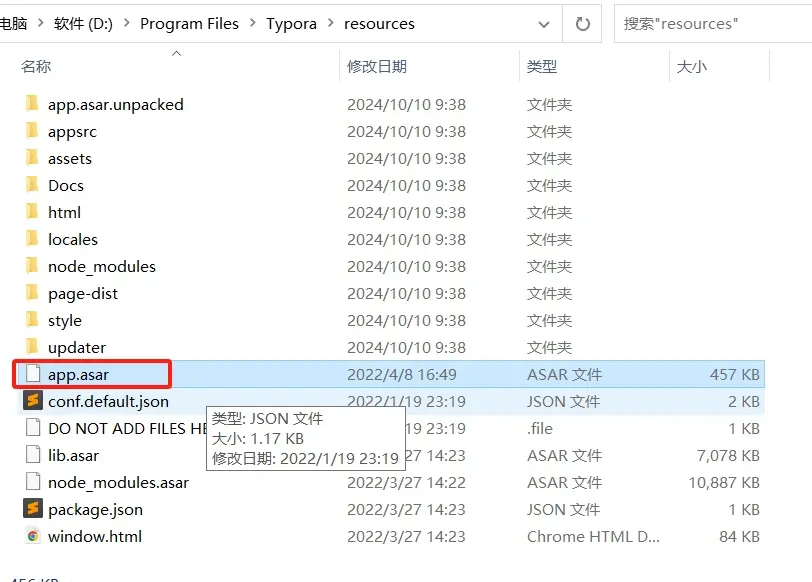
Task: Click the Docs folder icon
Action: (32, 184)
